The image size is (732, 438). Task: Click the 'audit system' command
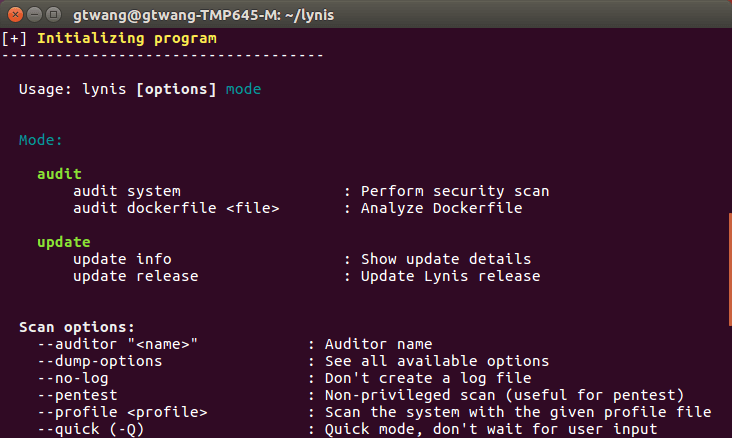pos(127,191)
